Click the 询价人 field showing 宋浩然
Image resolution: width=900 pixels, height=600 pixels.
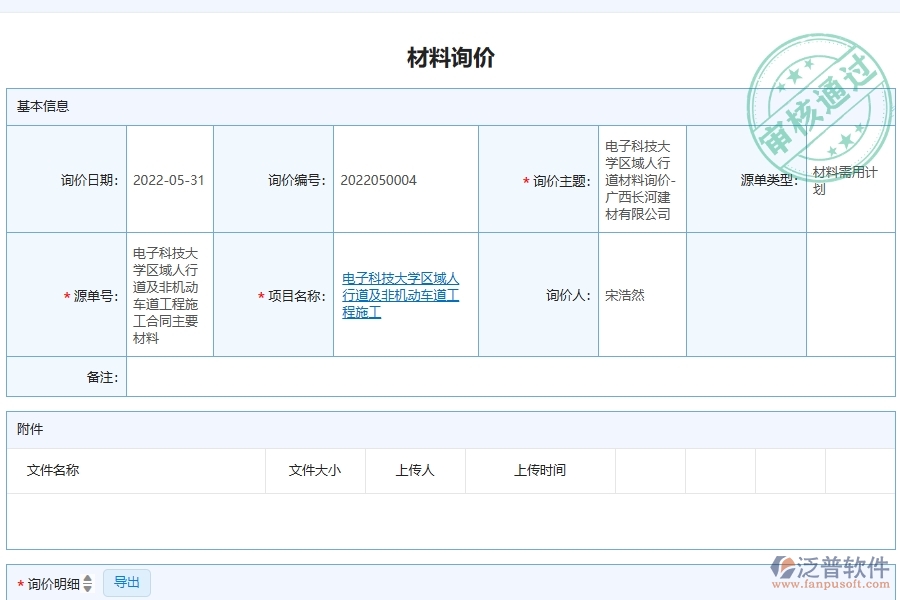(625, 294)
